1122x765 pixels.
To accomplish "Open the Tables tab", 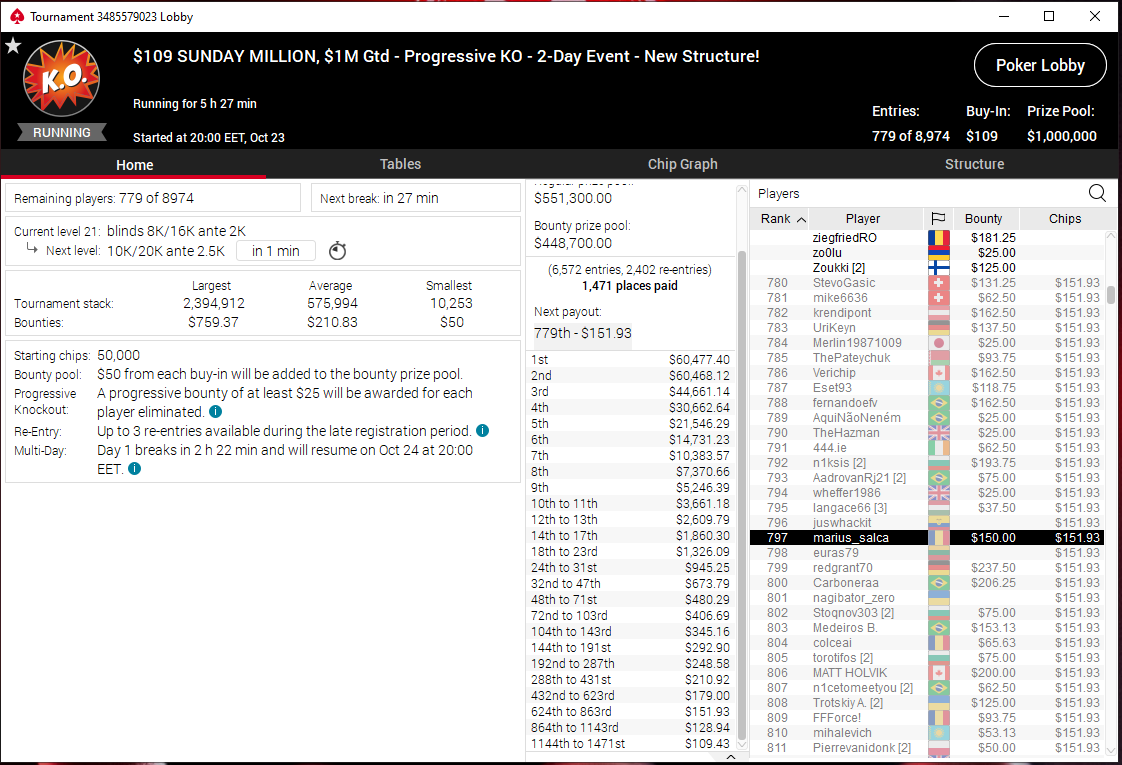I will click(400, 164).
